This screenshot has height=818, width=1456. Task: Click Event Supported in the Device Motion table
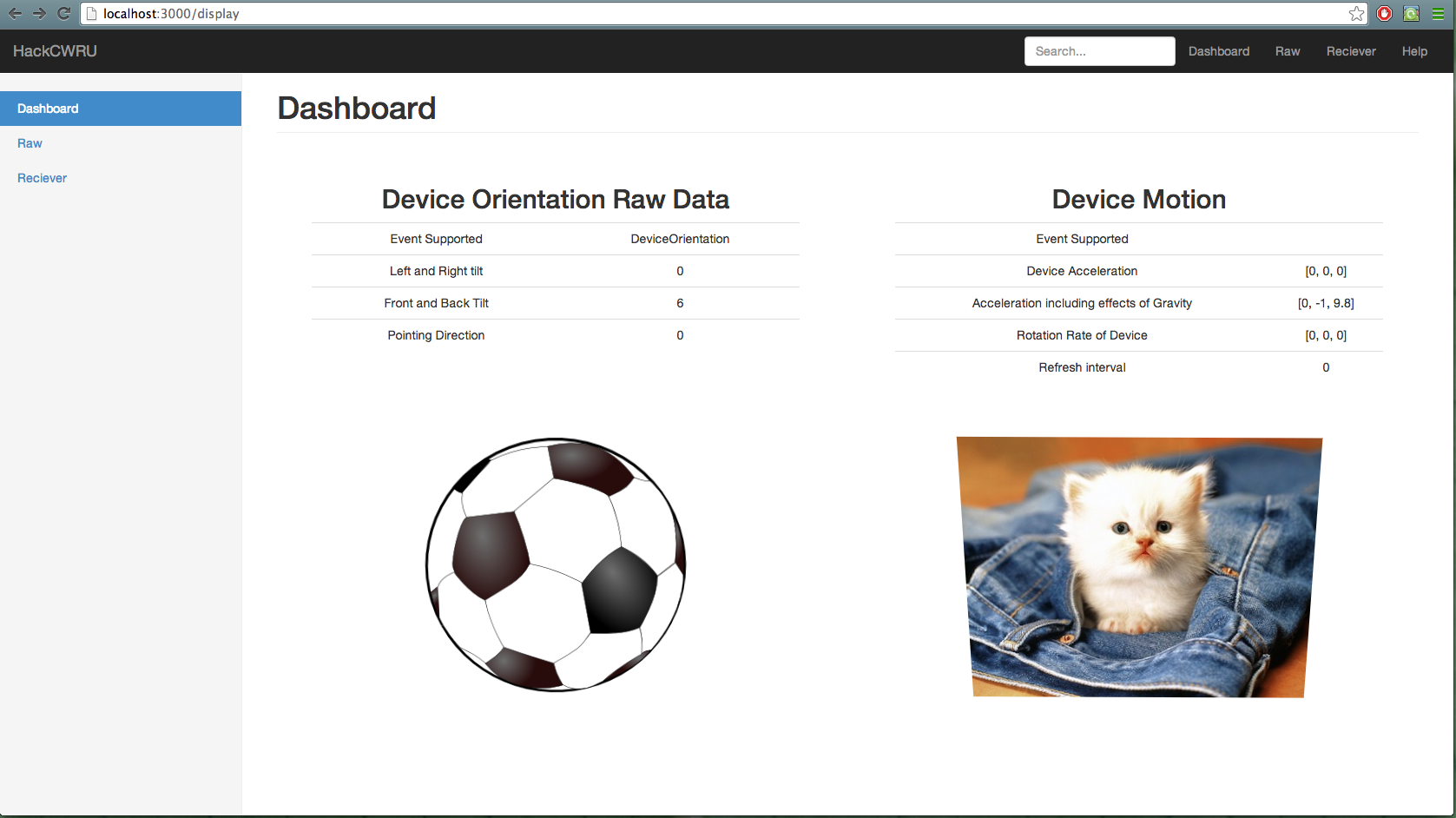pyautogui.click(x=1082, y=239)
